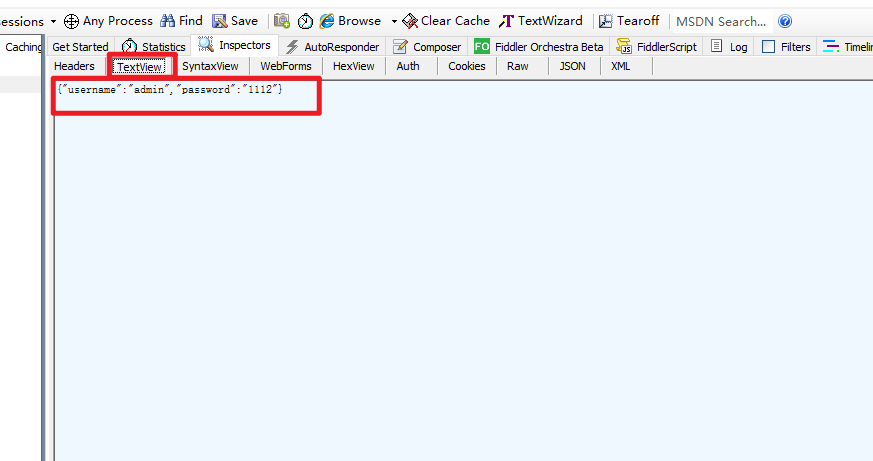Click the Browse Internet Explorer icon

tap(327, 21)
